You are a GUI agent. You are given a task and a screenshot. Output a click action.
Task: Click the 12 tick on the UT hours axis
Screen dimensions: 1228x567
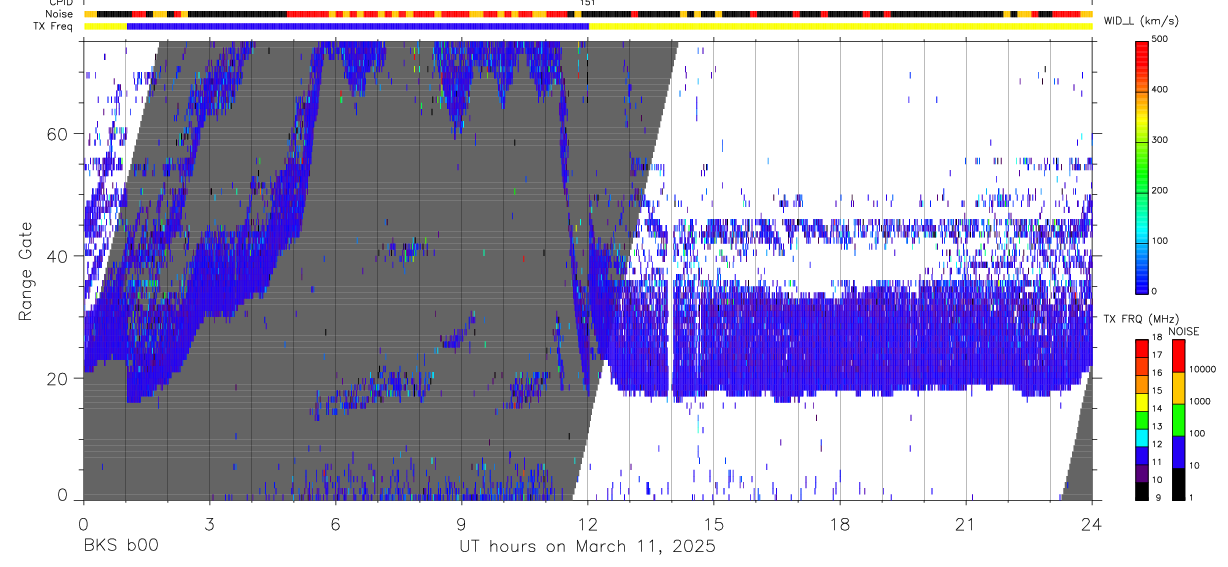point(587,524)
